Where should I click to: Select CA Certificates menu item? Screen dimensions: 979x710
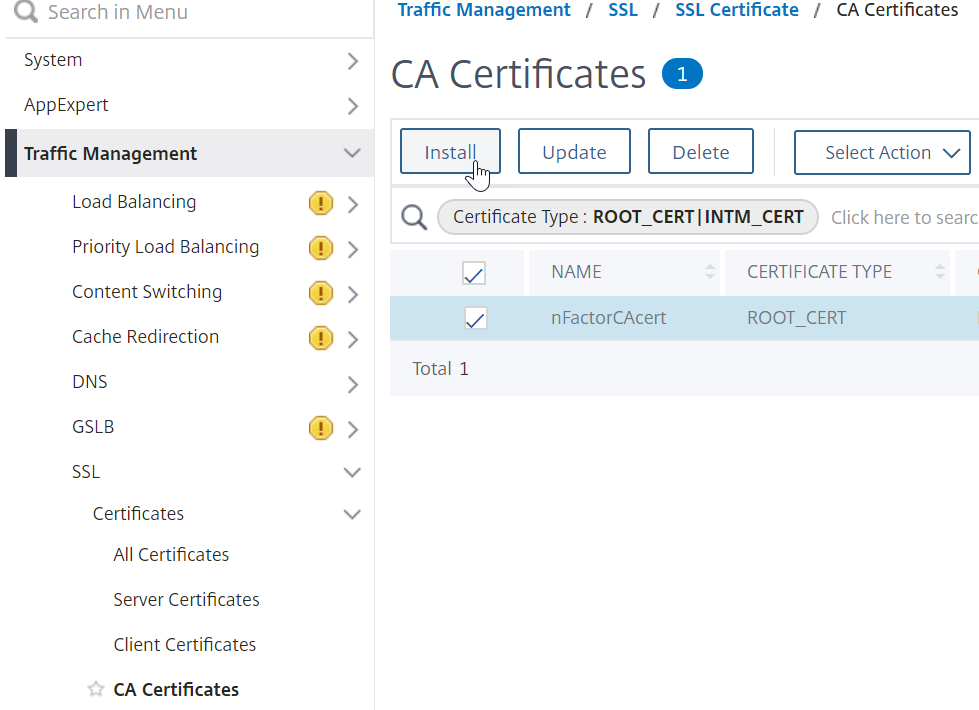tap(176, 689)
